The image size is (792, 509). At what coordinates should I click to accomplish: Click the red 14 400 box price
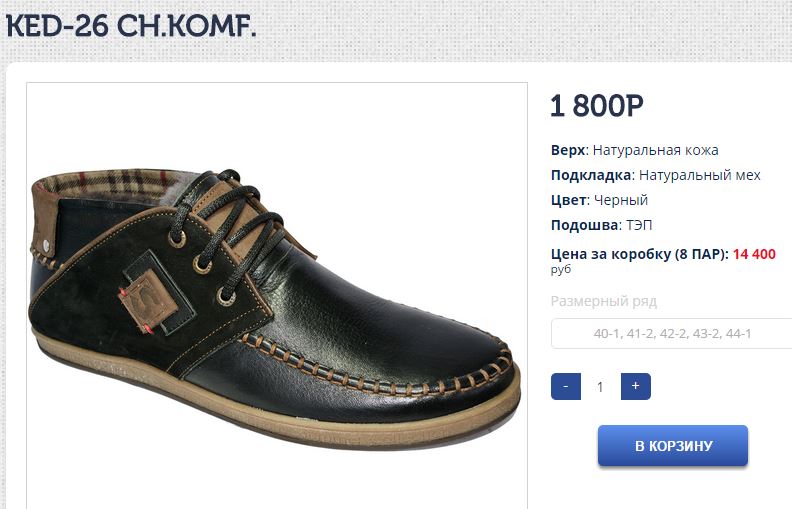click(x=754, y=254)
